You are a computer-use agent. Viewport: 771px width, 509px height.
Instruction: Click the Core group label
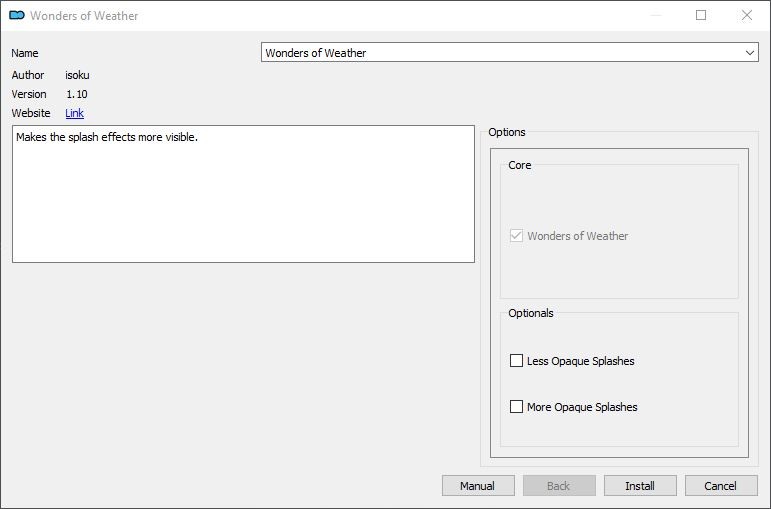pos(520,165)
